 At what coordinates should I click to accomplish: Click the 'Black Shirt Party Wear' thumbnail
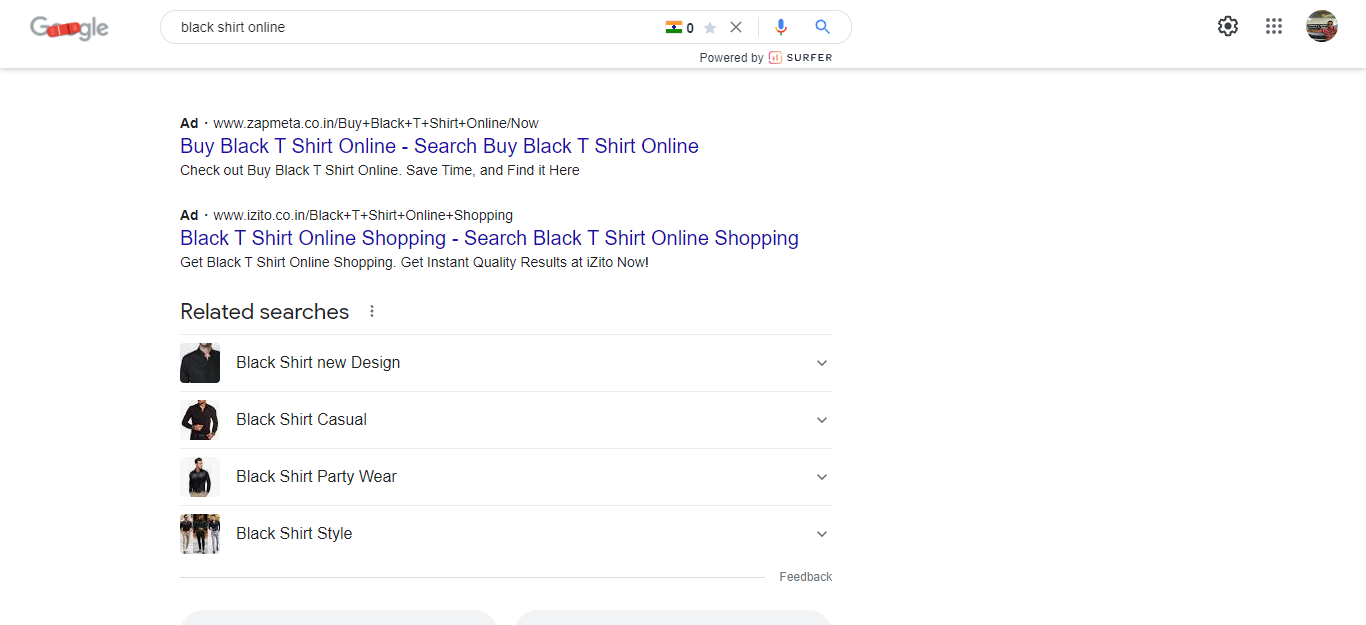click(x=200, y=477)
